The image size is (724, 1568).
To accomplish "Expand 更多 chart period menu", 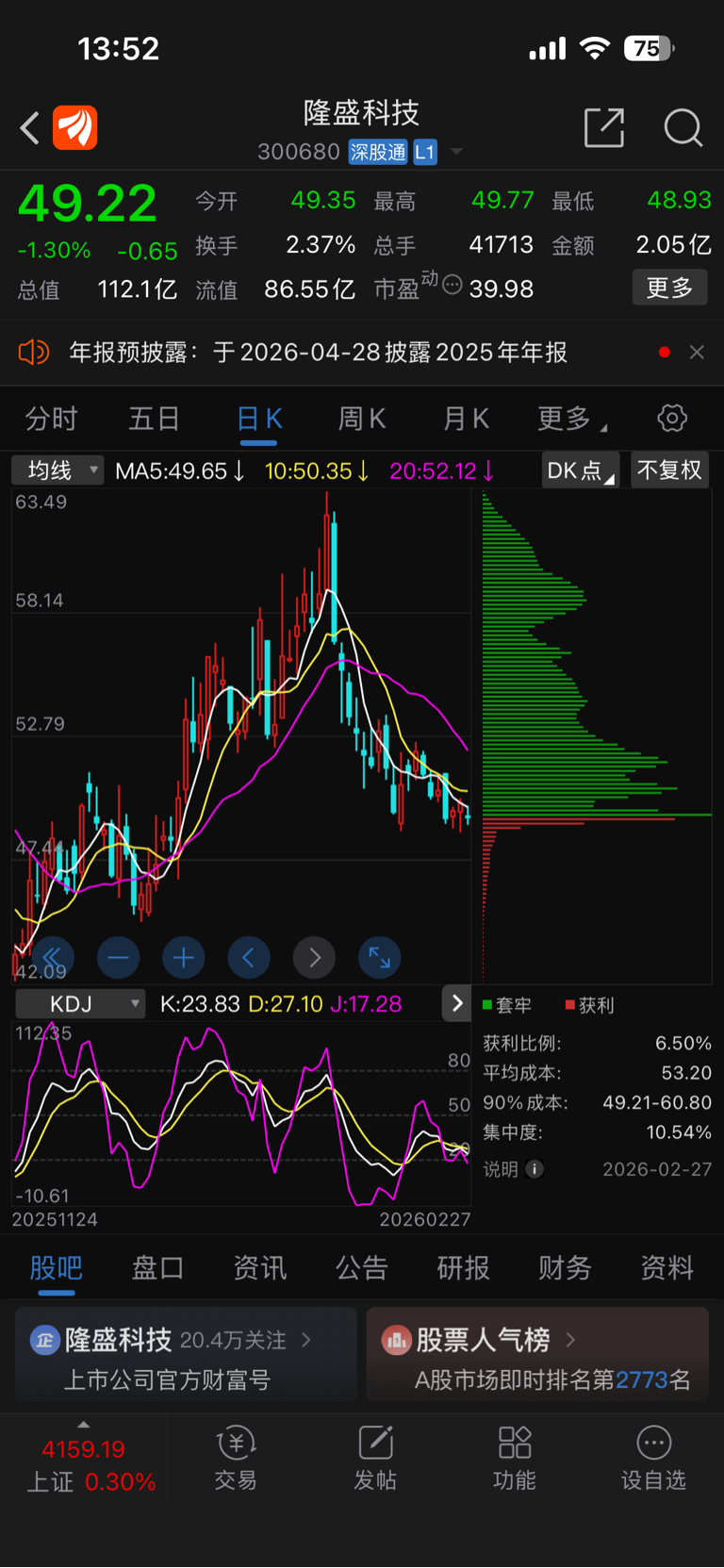I will pyautogui.click(x=571, y=419).
